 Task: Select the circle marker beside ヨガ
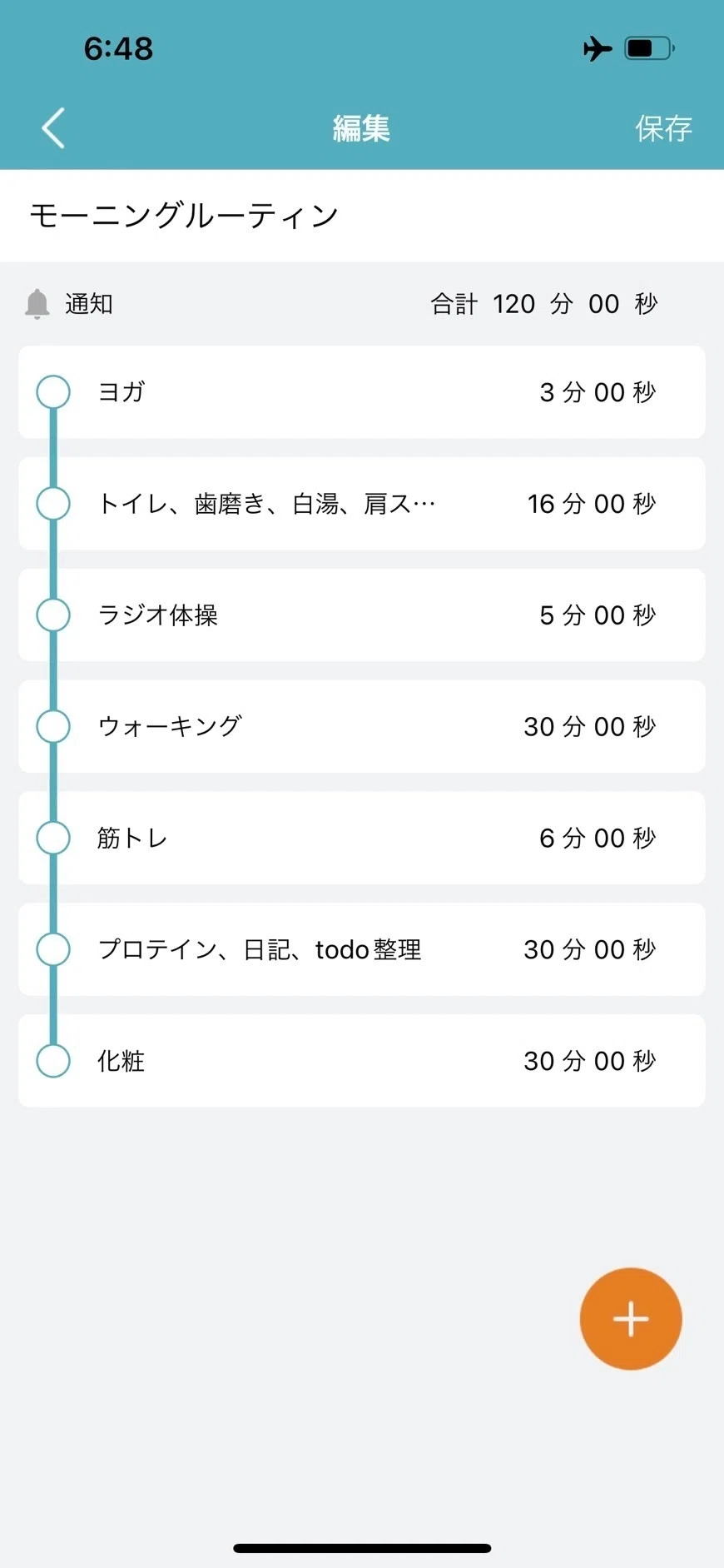pos(53,392)
